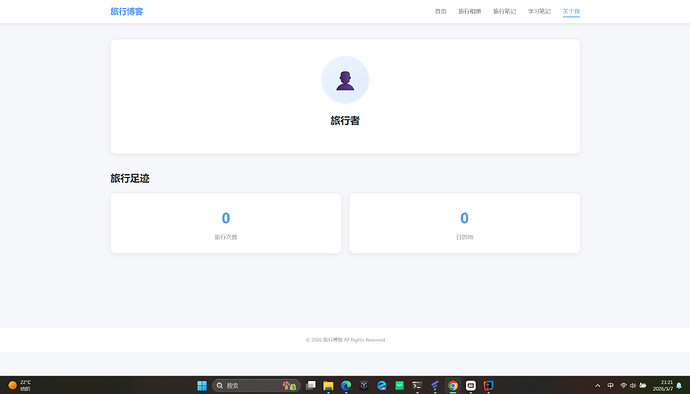
Task: Click the traveler avatar image
Action: tap(345, 80)
